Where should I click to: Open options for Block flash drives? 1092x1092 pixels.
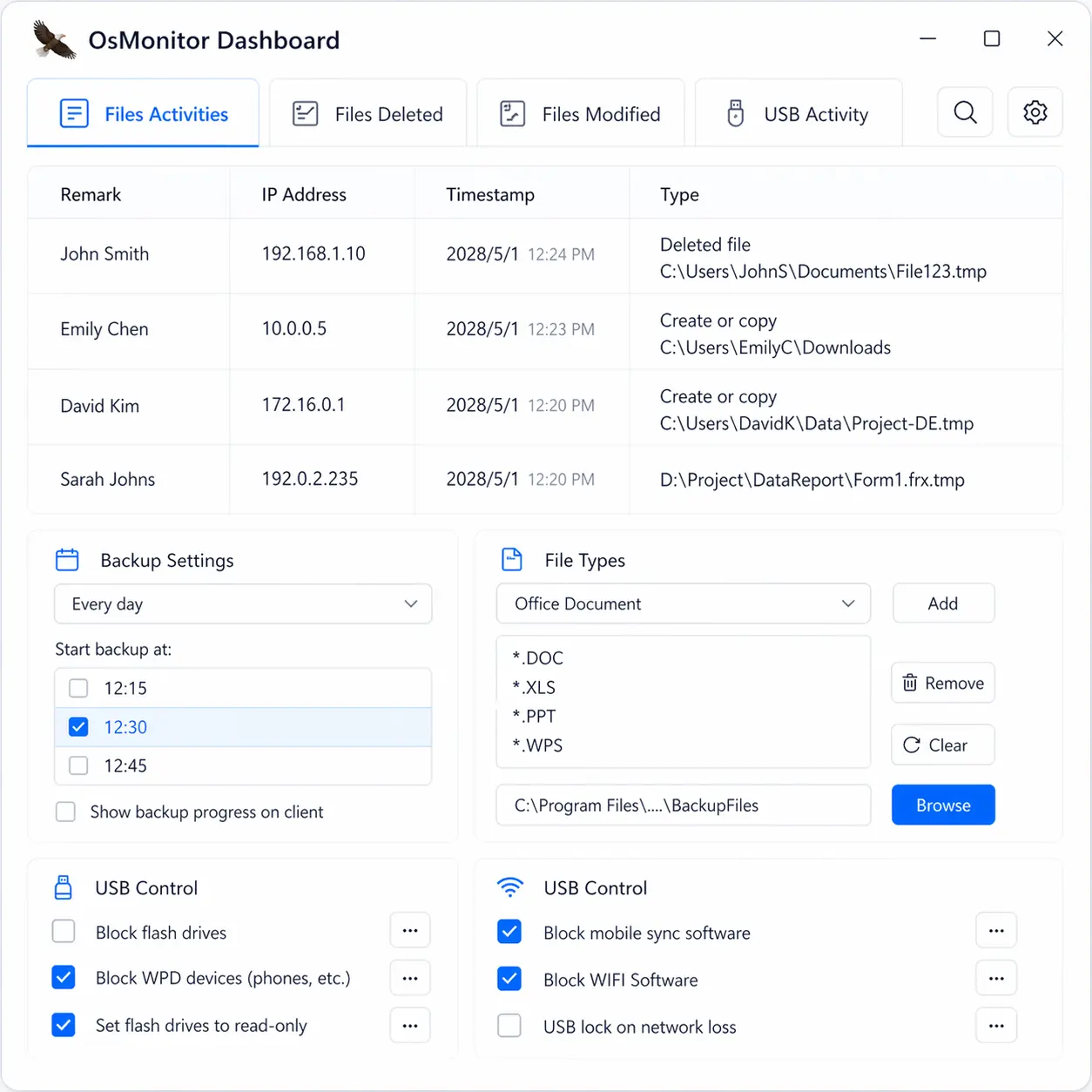(410, 931)
